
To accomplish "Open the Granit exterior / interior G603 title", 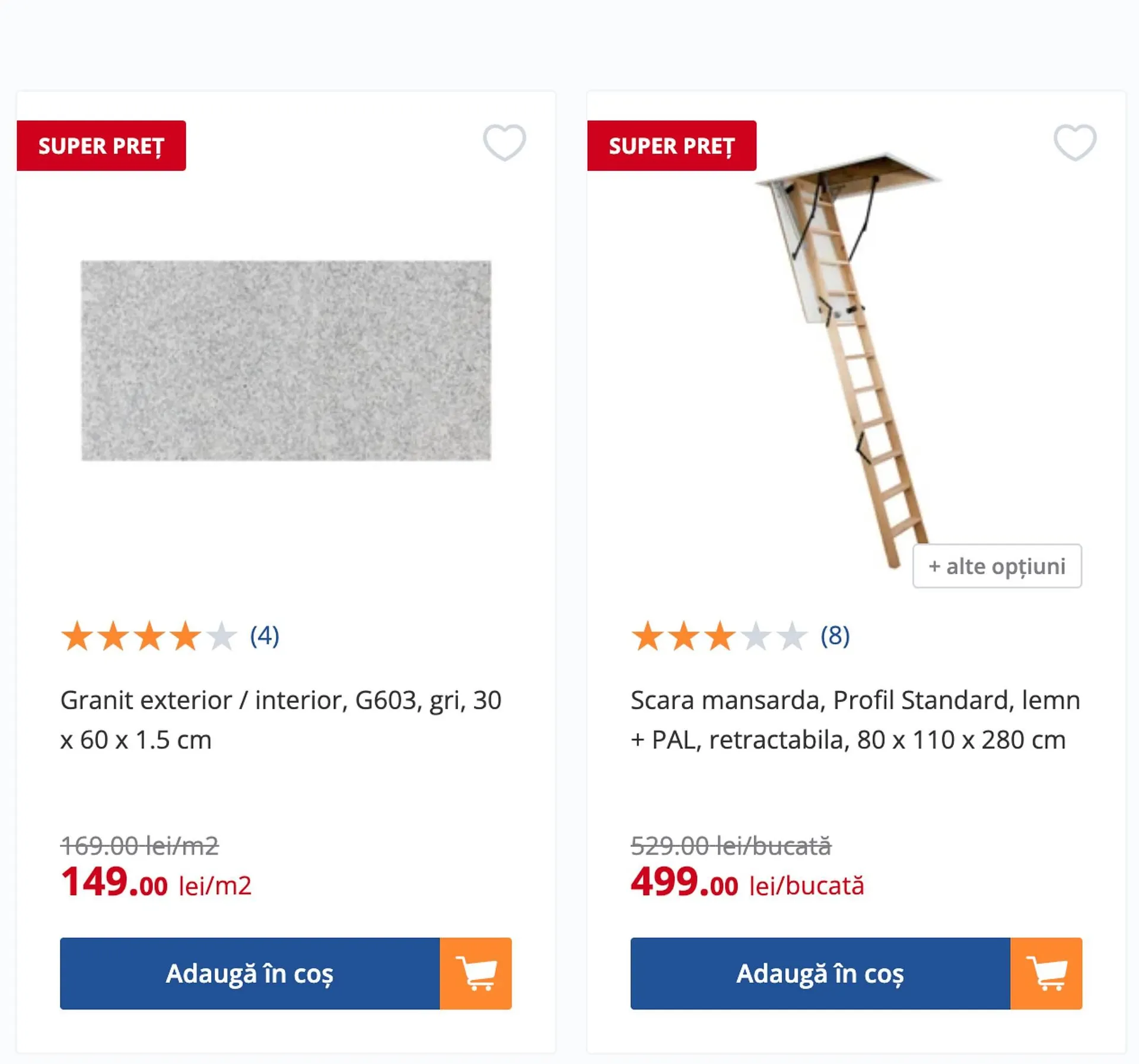I will [281, 719].
